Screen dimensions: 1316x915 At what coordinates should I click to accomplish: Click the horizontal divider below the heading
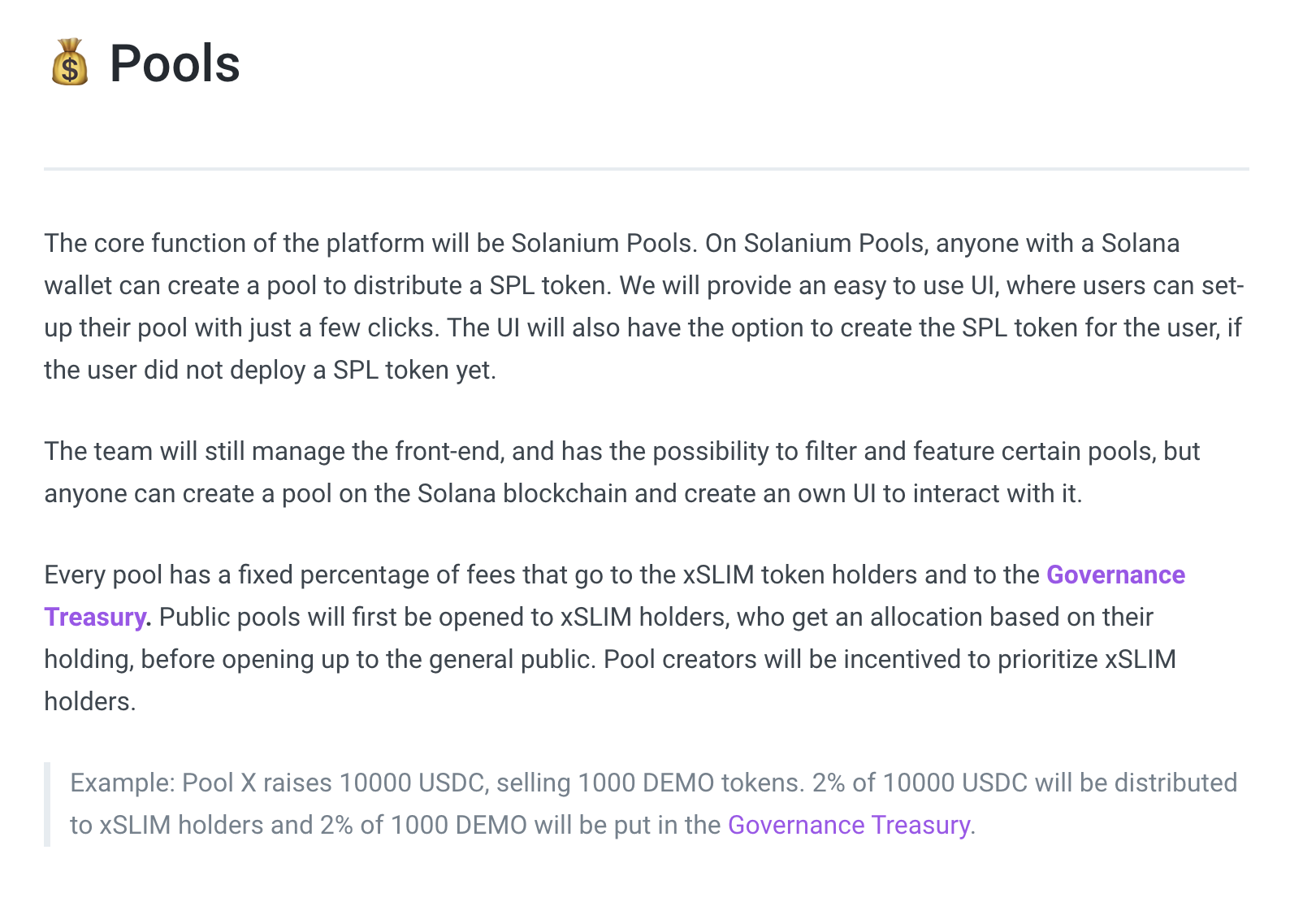[x=647, y=169]
